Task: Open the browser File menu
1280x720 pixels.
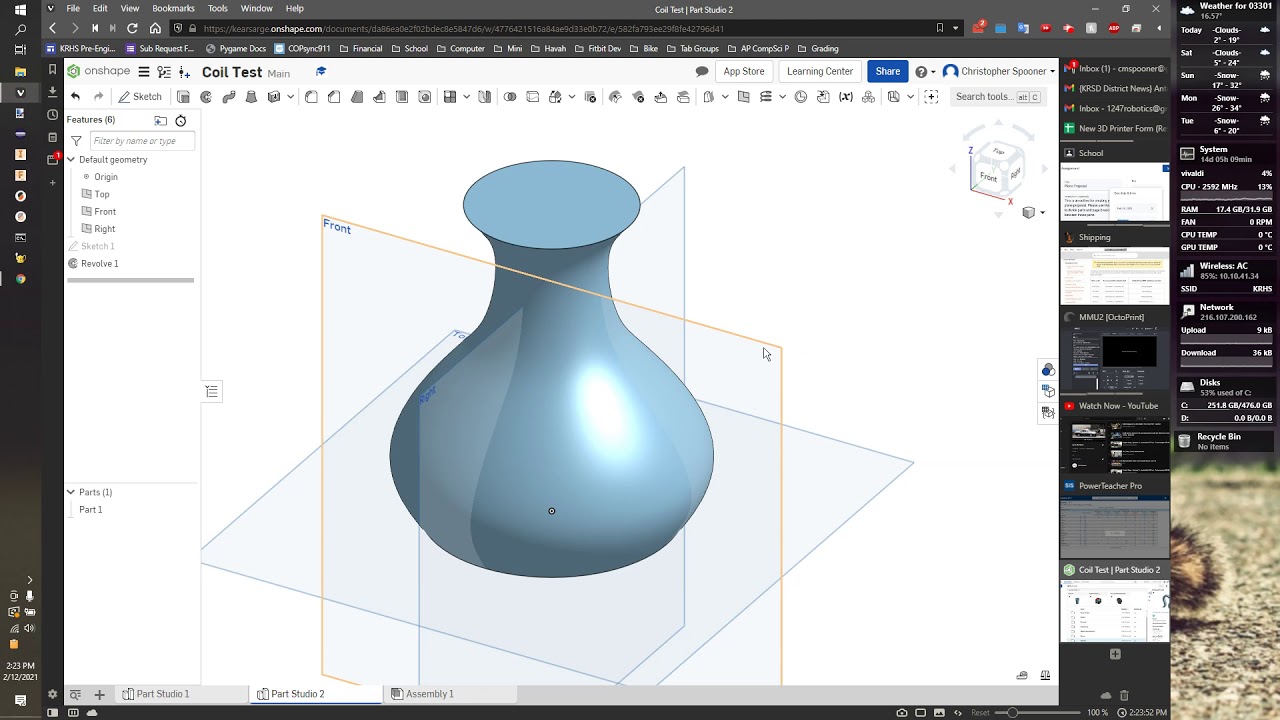Action: pos(73,9)
